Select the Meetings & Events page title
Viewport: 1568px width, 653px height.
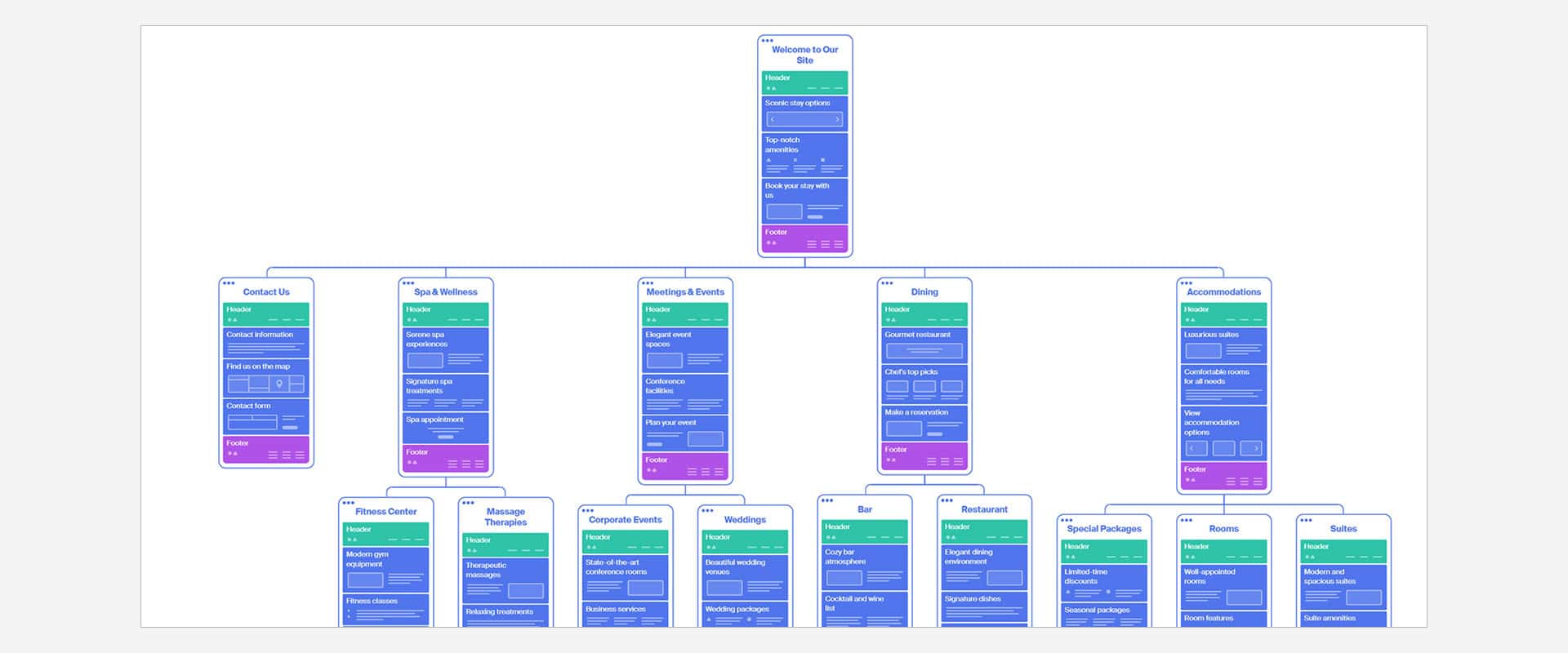click(685, 292)
